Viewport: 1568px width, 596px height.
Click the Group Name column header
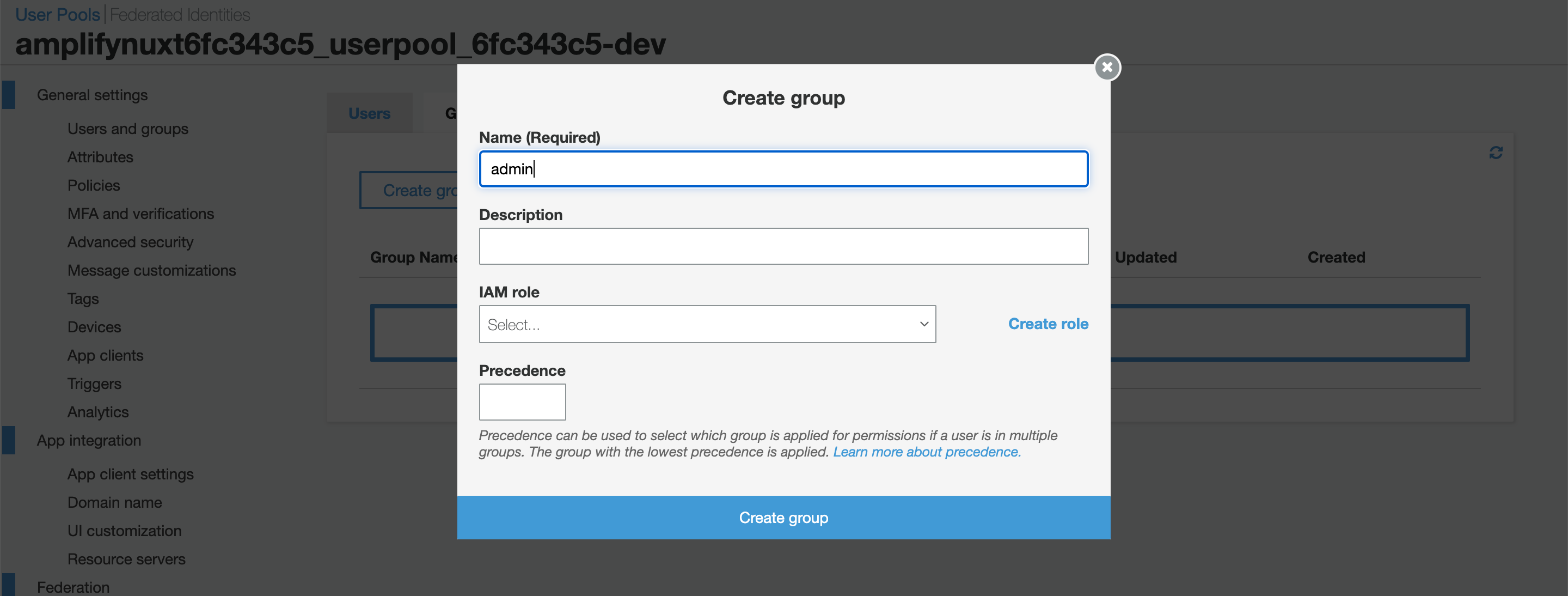click(x=414, y=258)
